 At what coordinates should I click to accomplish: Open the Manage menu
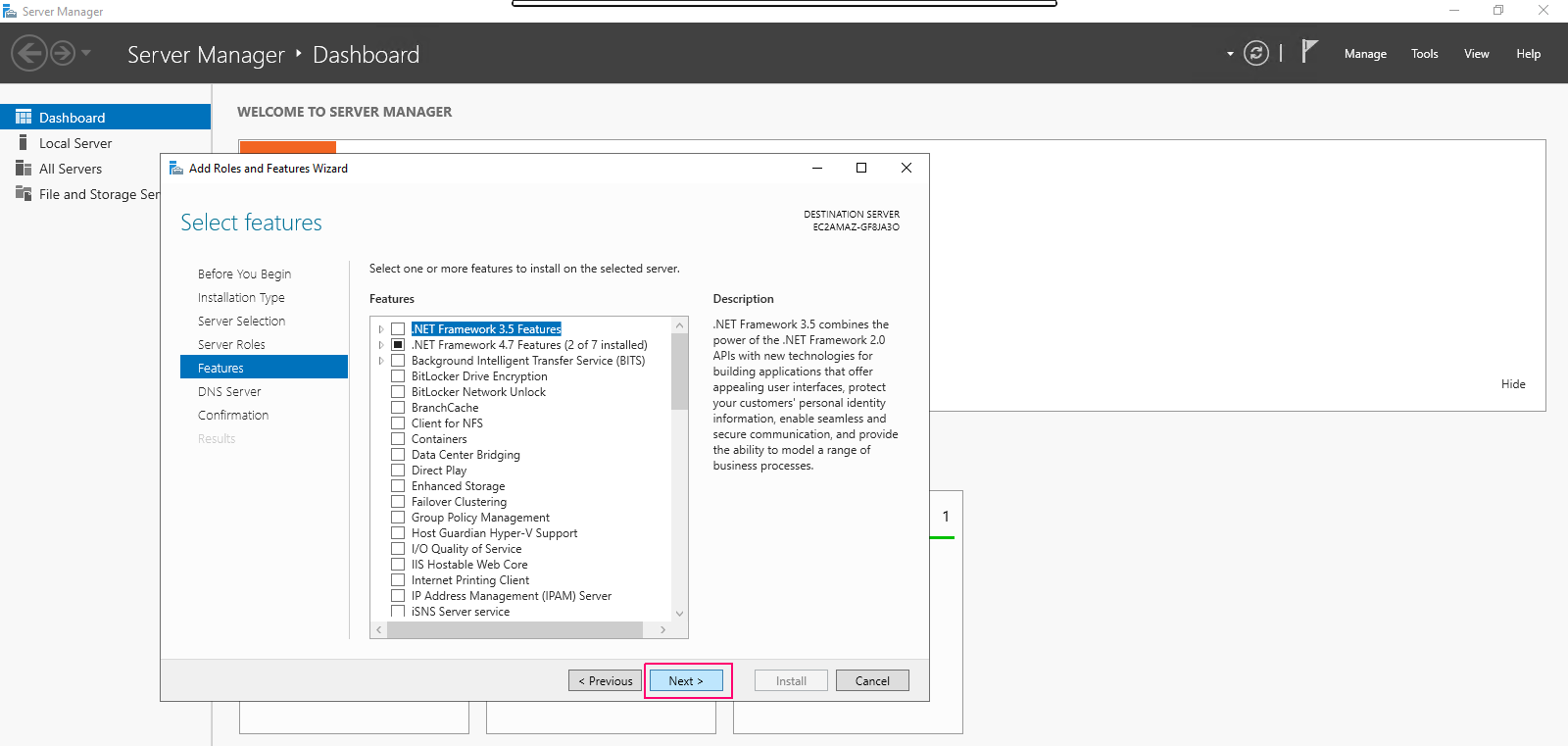[x=1365, y=54]
